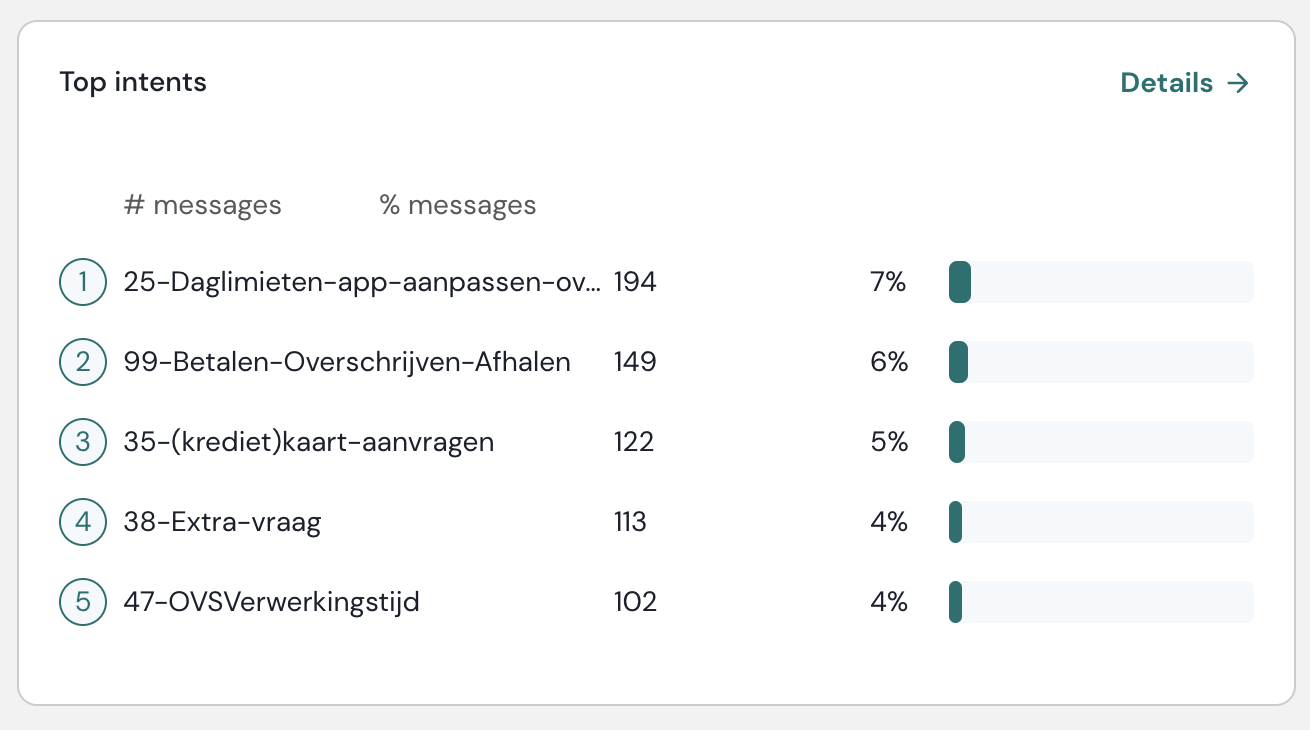Viewport: 1310px width, 730px height.
Task: Click the % messages column header
Action: [x=458, y=206]
